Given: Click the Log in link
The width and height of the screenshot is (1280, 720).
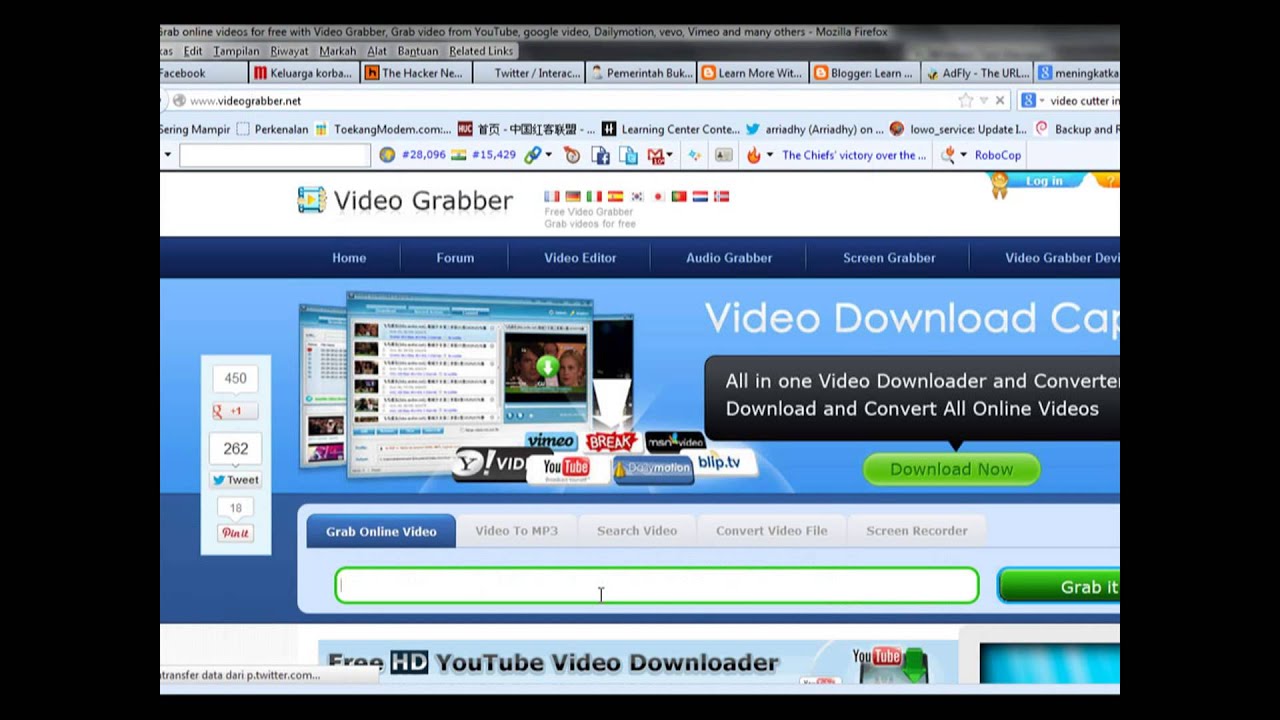Looking at the screenshot, I should click(1043, 181).
